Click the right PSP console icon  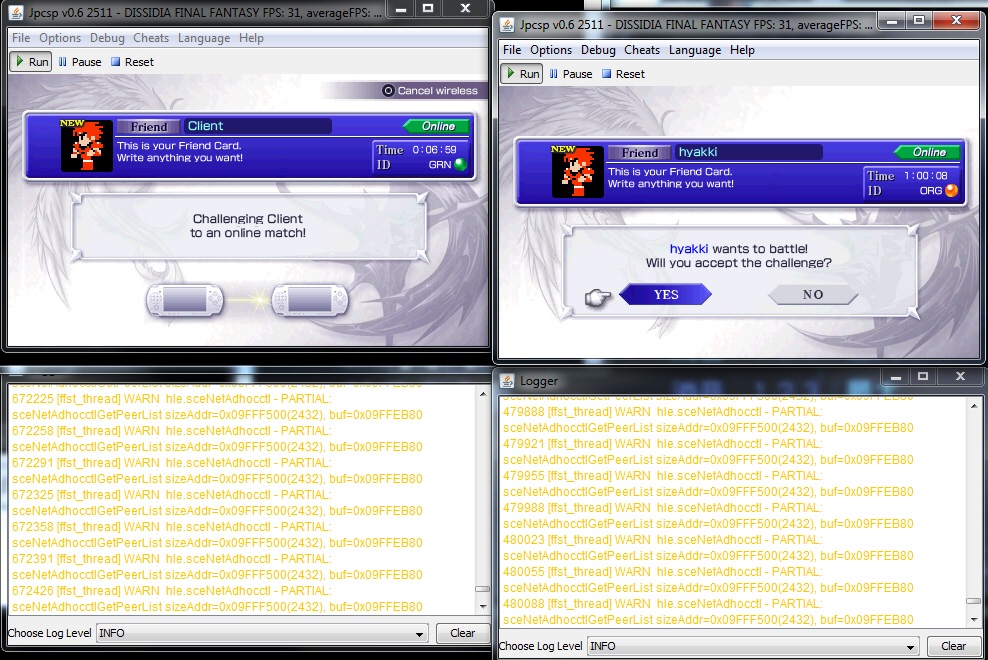(310, 300)
